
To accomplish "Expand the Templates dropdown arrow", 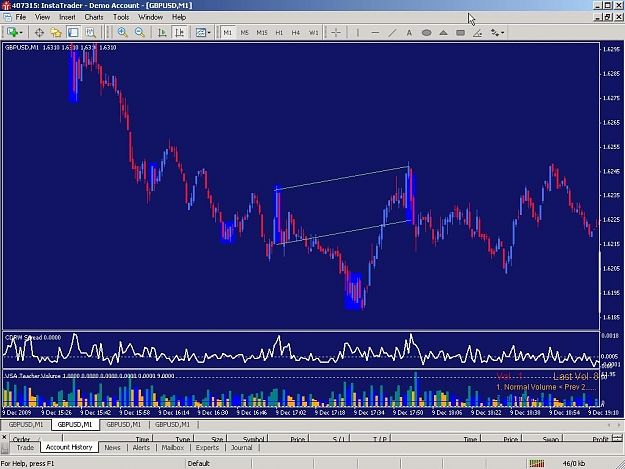I will tap(209, 33).
